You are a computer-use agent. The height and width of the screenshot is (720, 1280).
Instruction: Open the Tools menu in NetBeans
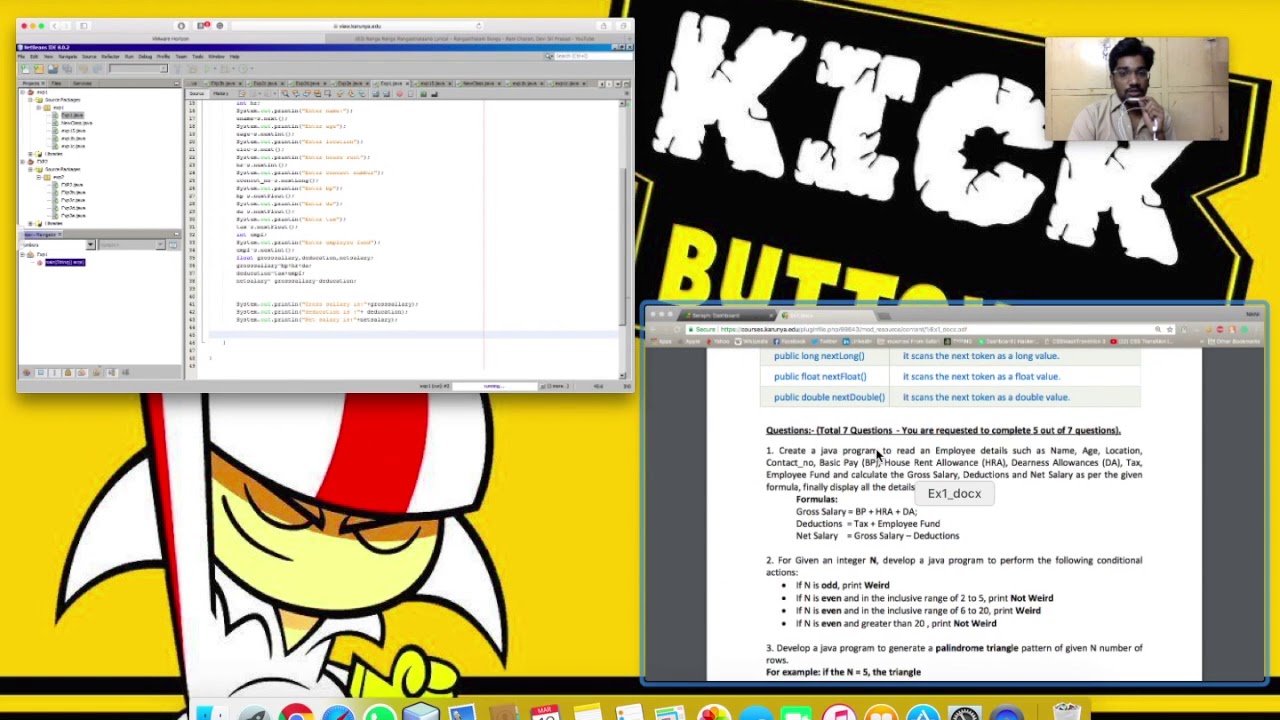point(198,57)
